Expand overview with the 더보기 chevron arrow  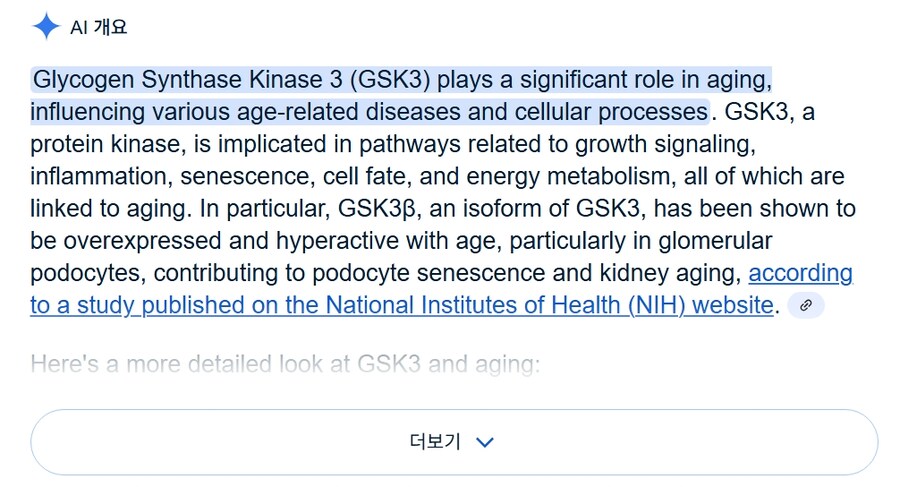click(485, 442)
